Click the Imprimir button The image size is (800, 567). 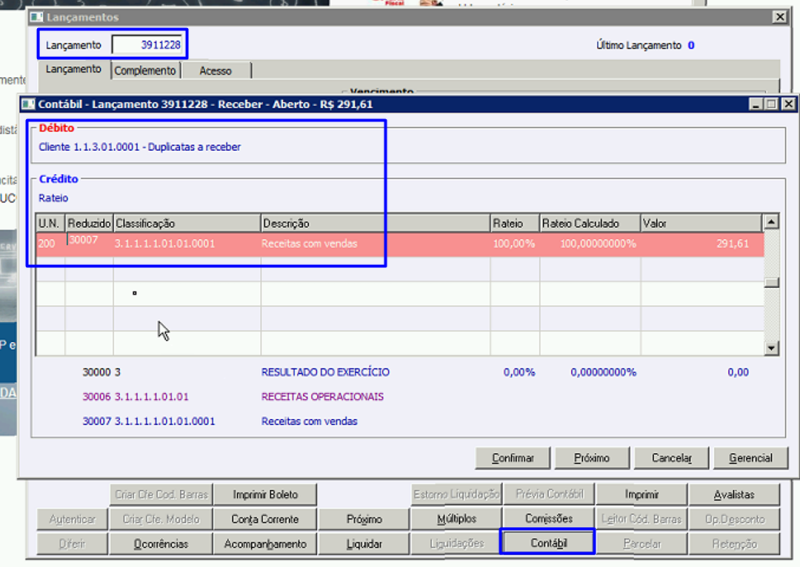click(x=642, y=495)
